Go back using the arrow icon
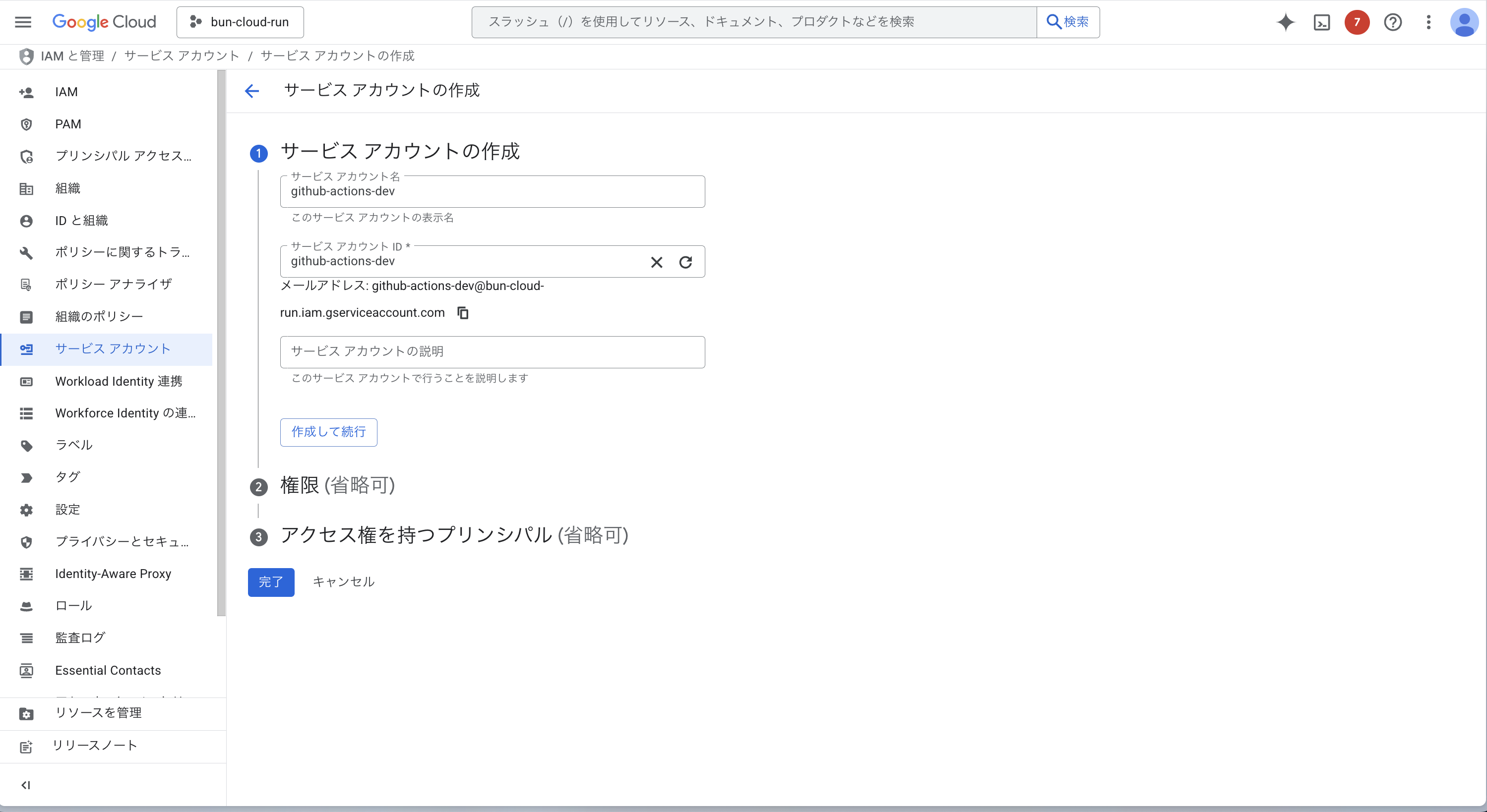This screenshot has width=1487, height=812. (251, 91)
